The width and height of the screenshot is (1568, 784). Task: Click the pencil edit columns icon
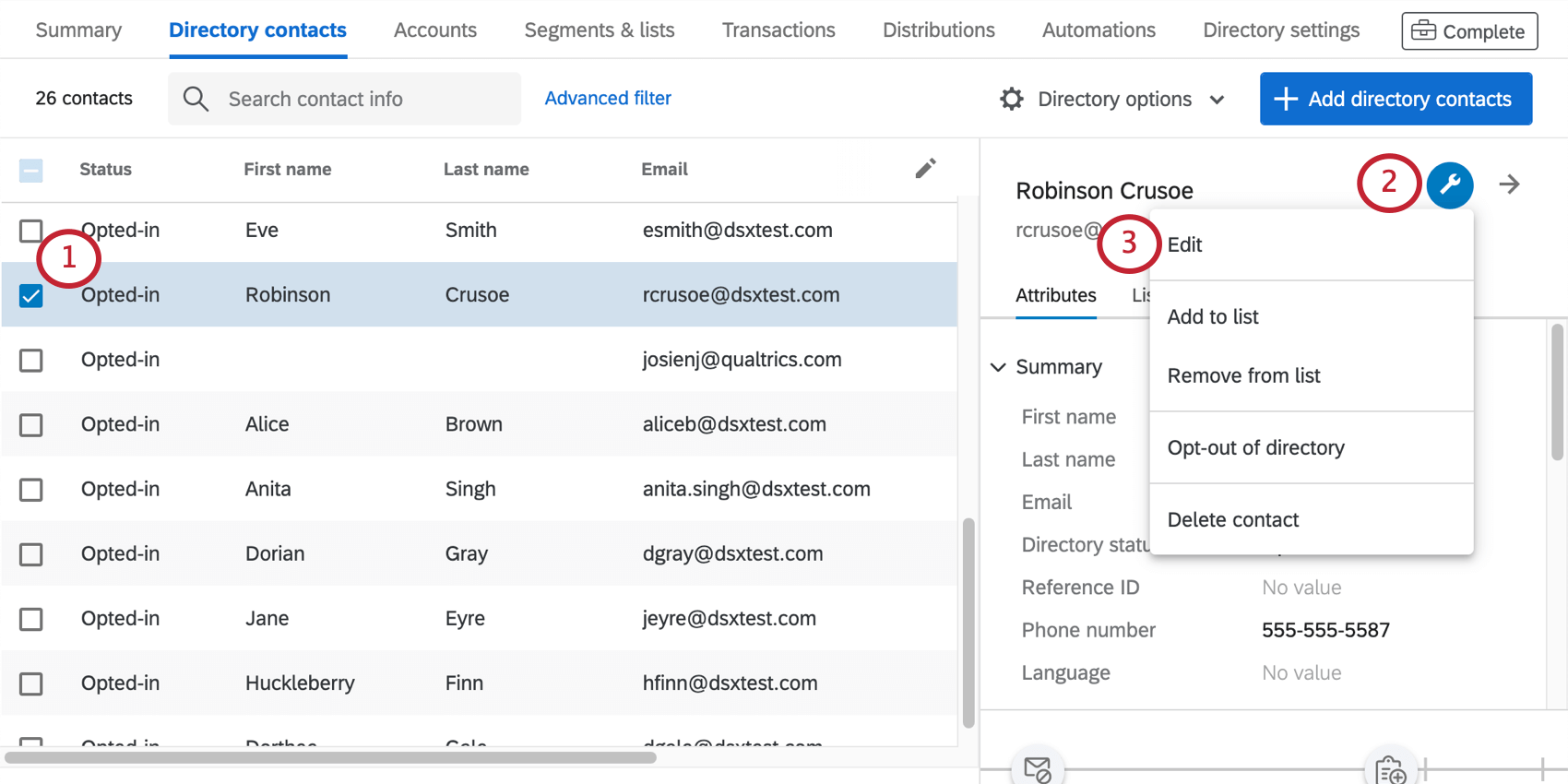[925, 168]
